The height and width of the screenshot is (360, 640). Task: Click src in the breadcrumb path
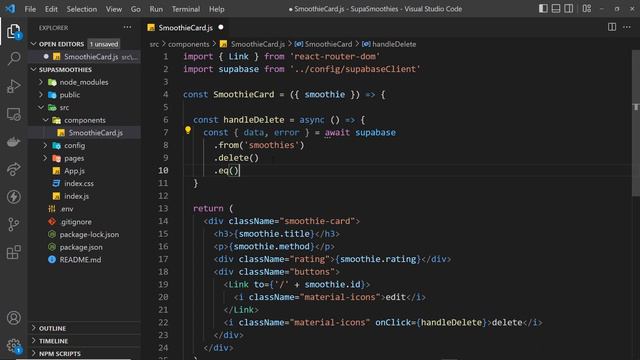(x=154, y=44)
